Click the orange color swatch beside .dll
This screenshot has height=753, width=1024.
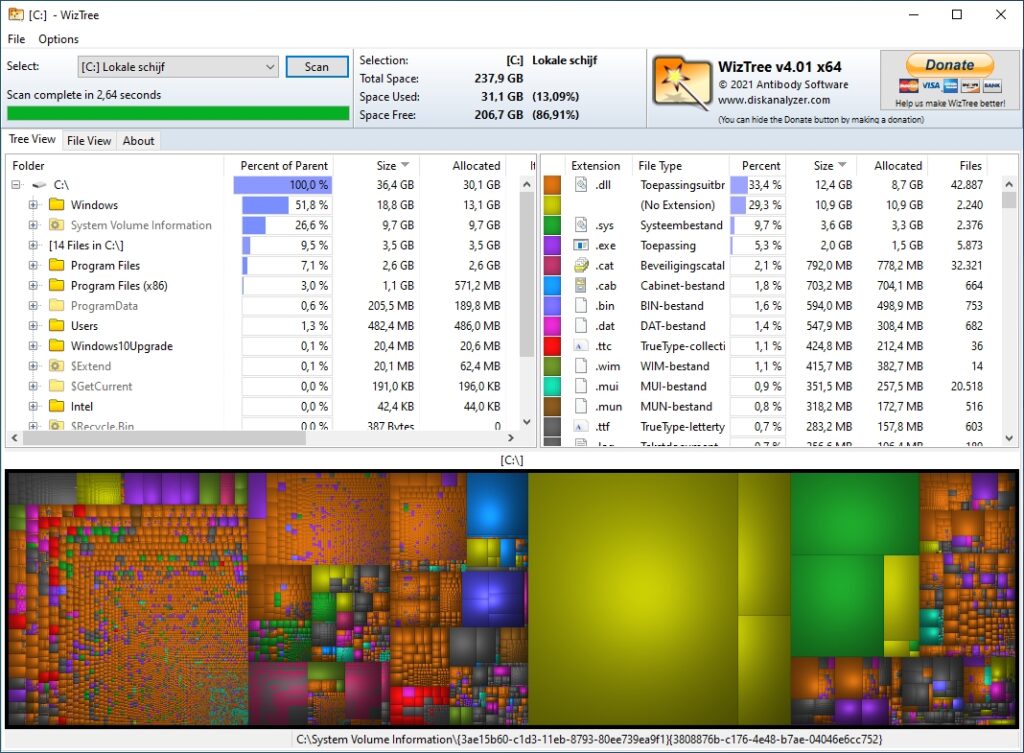(x=553, y=184)
